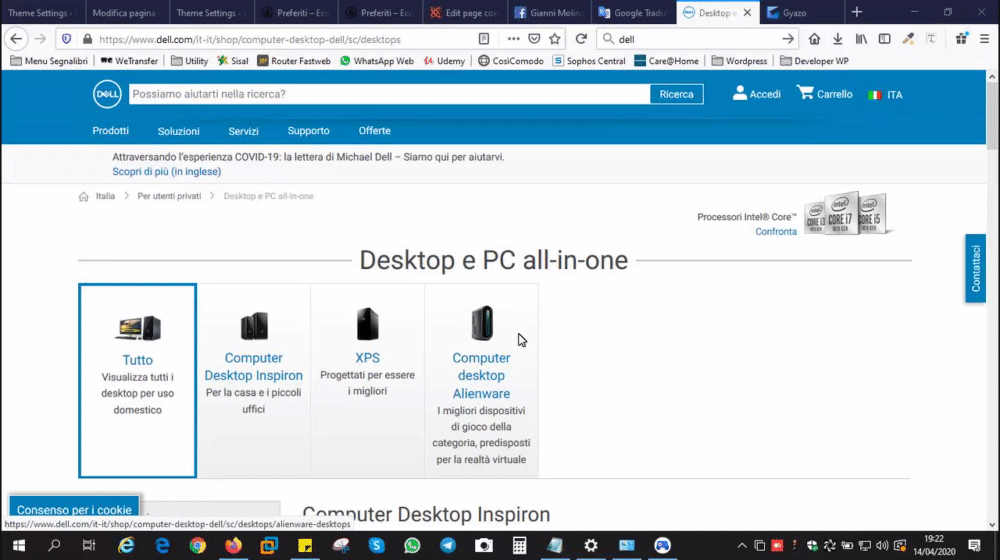Open the Utility bookmarks folder

pyautogui.click(x=189, y=61)
